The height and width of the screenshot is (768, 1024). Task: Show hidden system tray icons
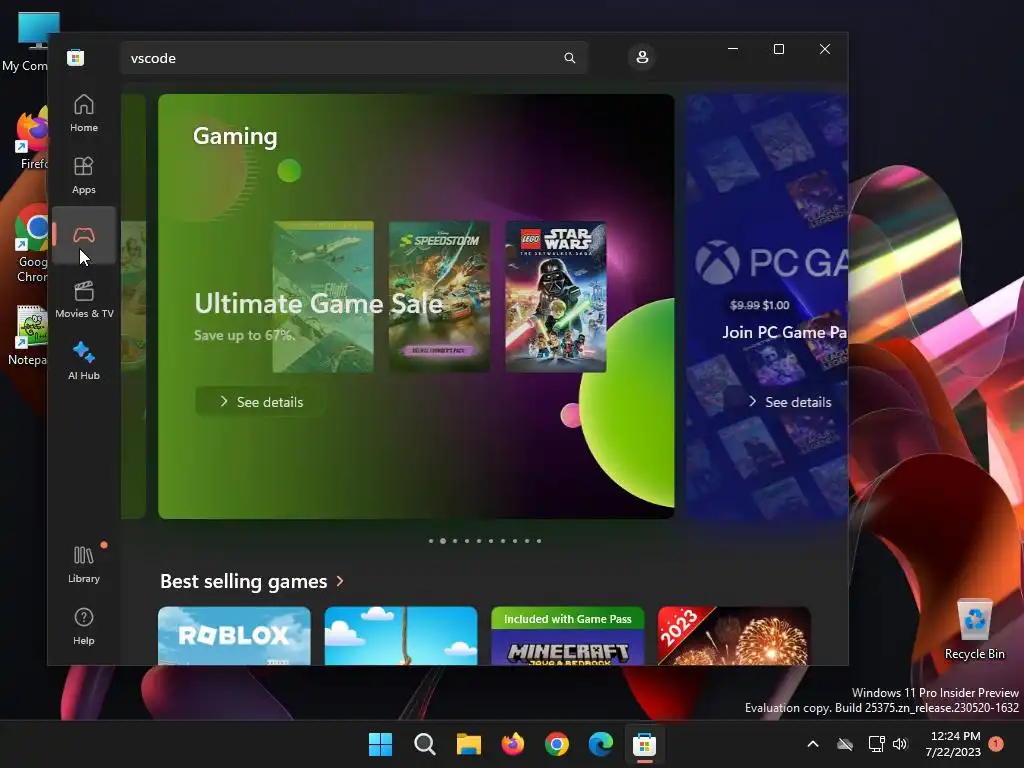tap(813, 744)
